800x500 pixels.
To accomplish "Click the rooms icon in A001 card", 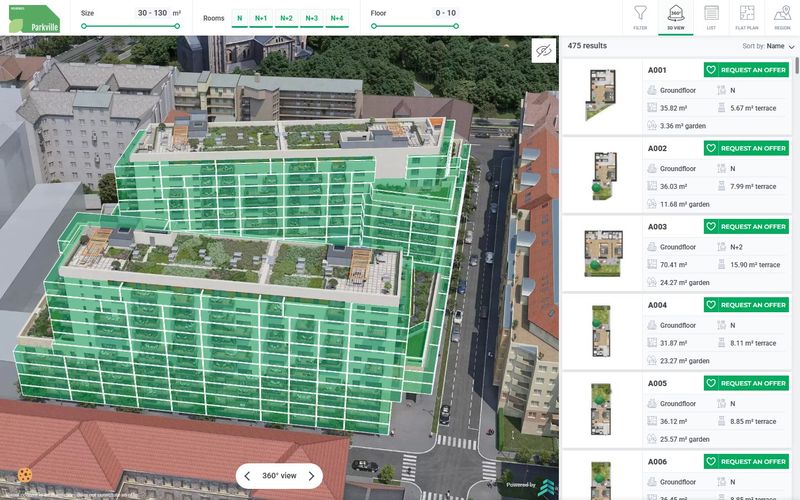I will (x=721, y=90).
